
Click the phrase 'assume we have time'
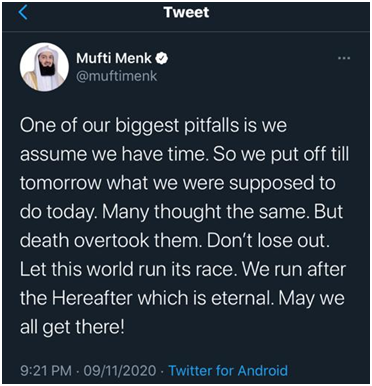[114, 155]
